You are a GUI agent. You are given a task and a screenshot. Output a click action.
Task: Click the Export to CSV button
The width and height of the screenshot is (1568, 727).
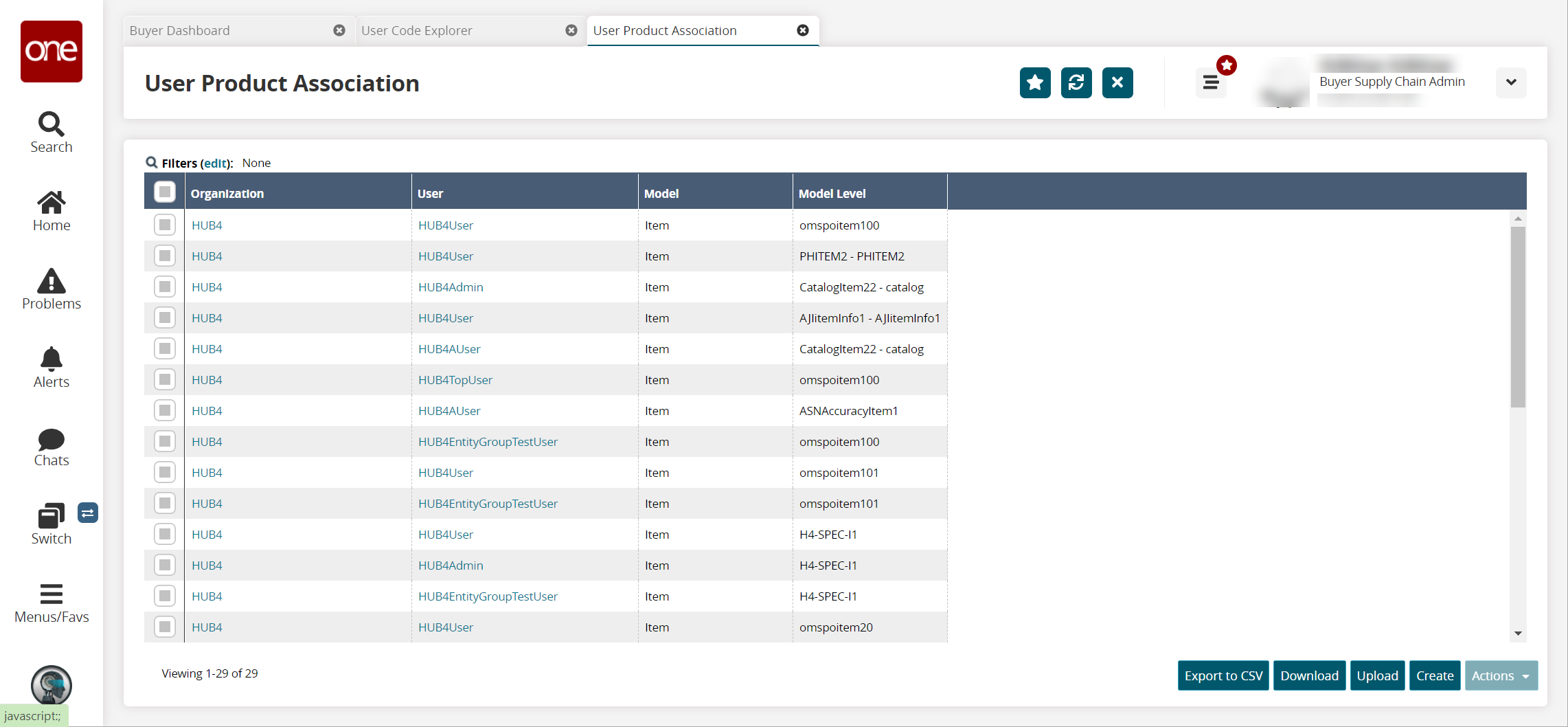point(1223,675)
